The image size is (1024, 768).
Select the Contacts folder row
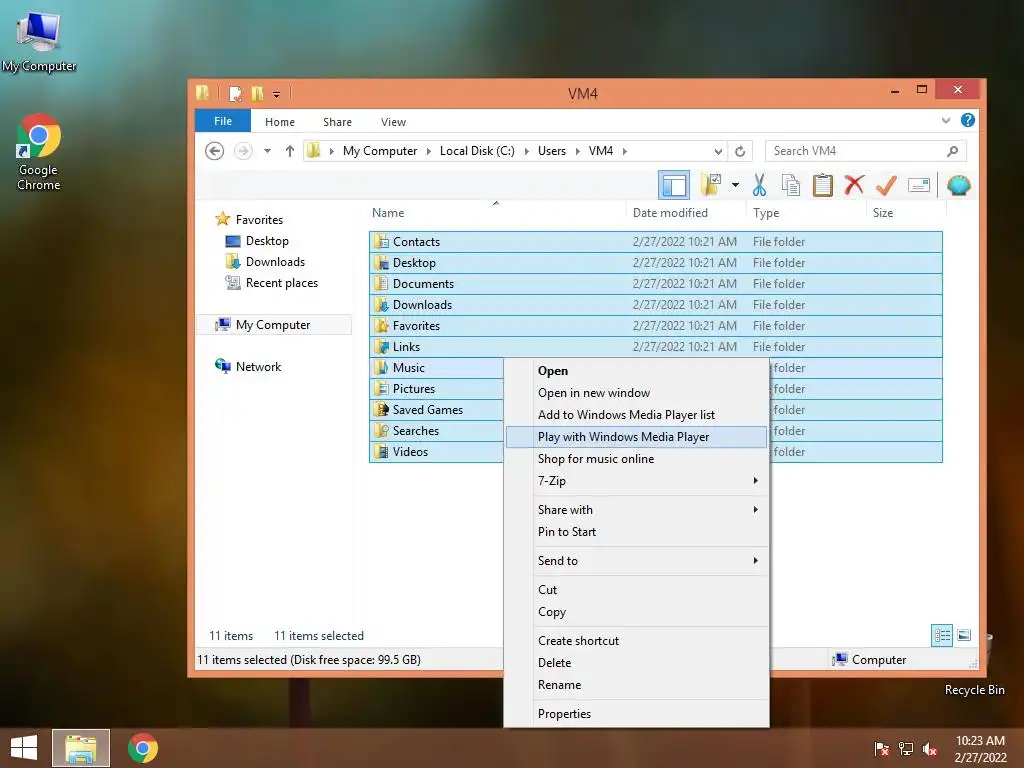pyautogui.click(x=656, y=242)
